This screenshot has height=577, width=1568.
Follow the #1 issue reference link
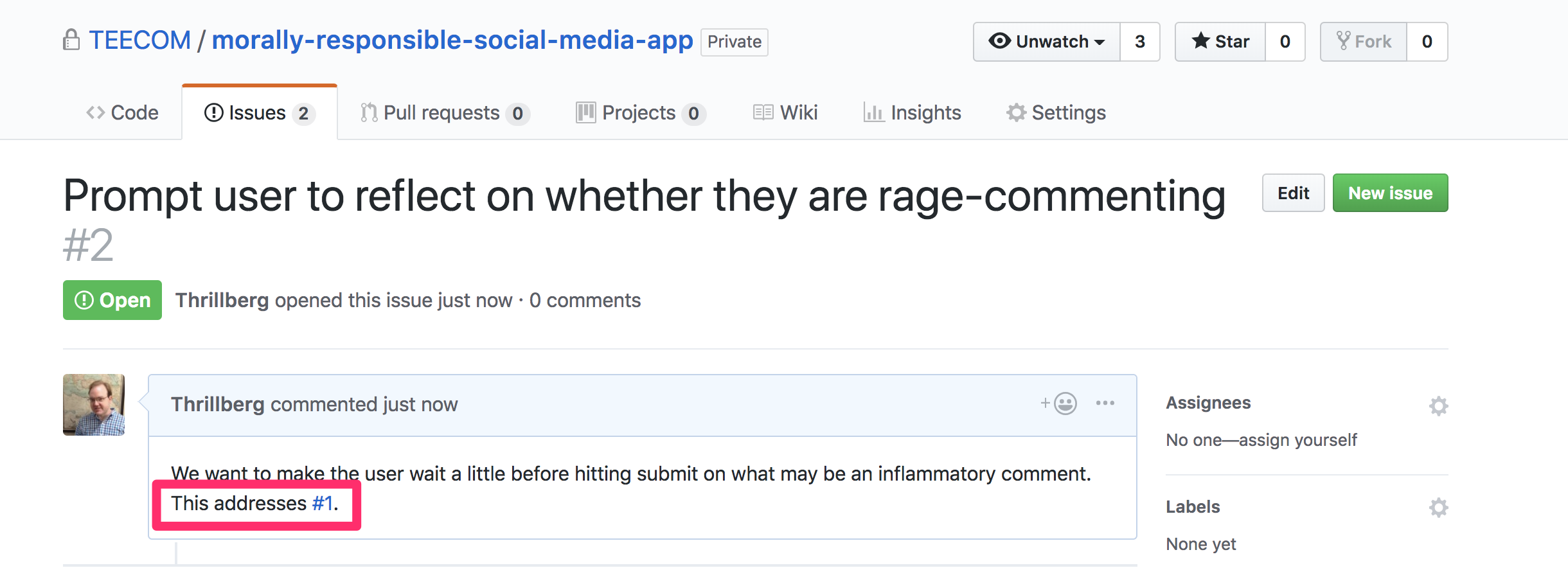point(323,503)
